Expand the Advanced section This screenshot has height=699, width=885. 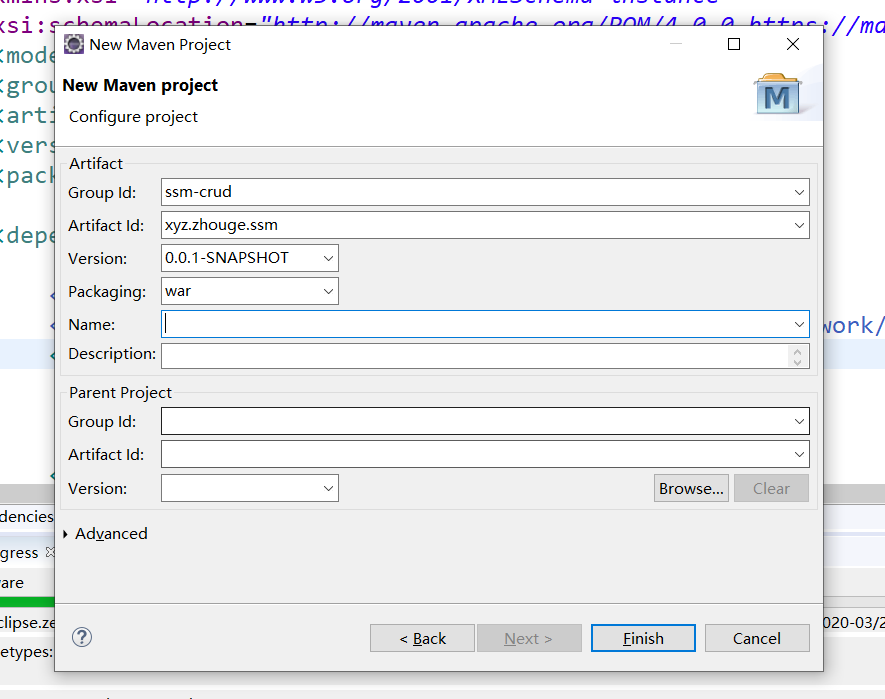pyautogui.click(x=65, y=534)
